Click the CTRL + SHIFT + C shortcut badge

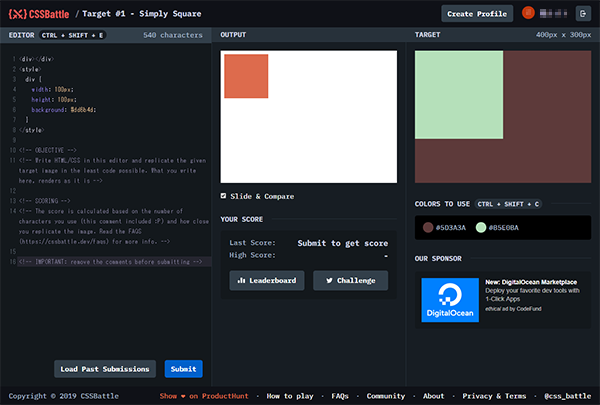tap(508, 204)
